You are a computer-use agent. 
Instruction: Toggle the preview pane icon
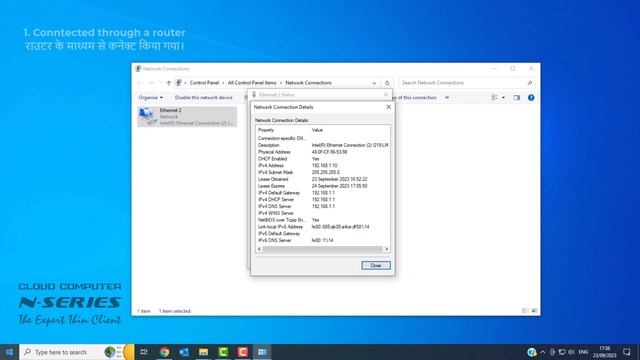pos(516,98)
